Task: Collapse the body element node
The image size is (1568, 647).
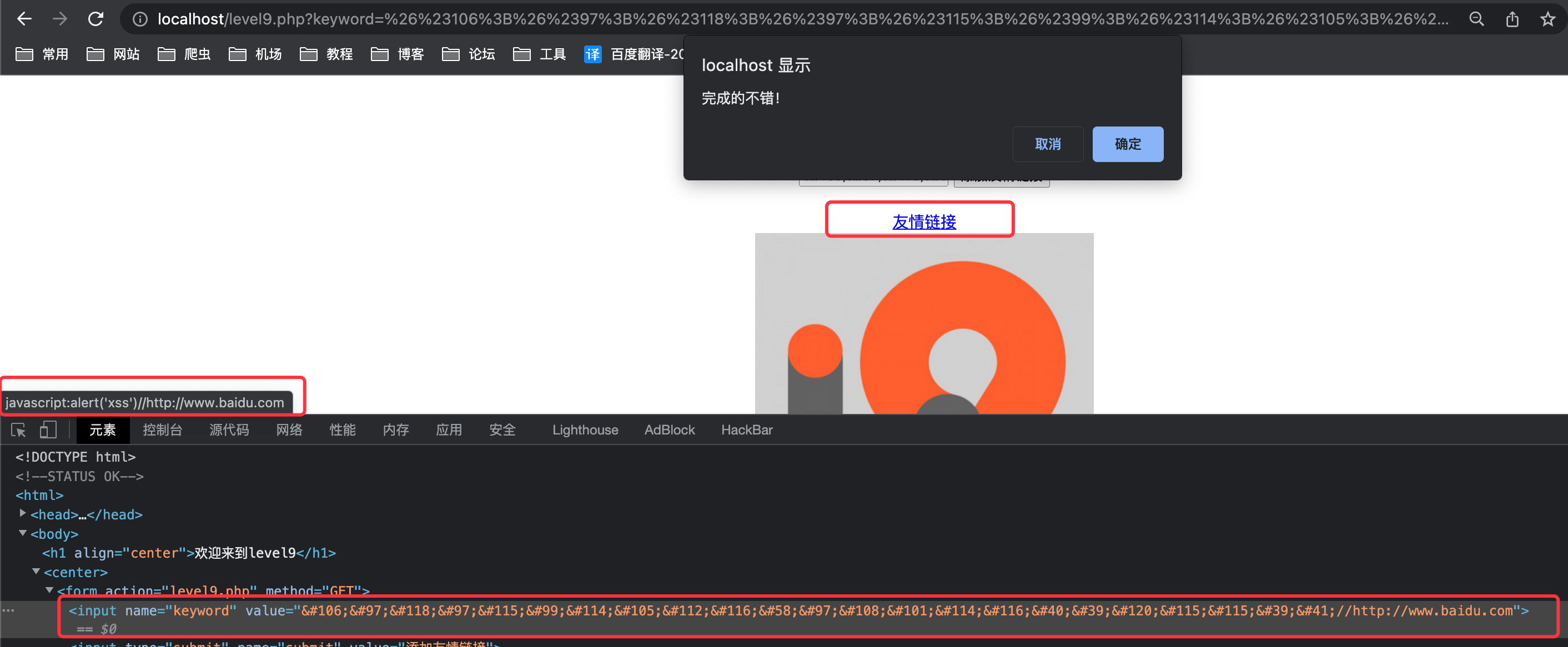Action: [x=23, y=533]
